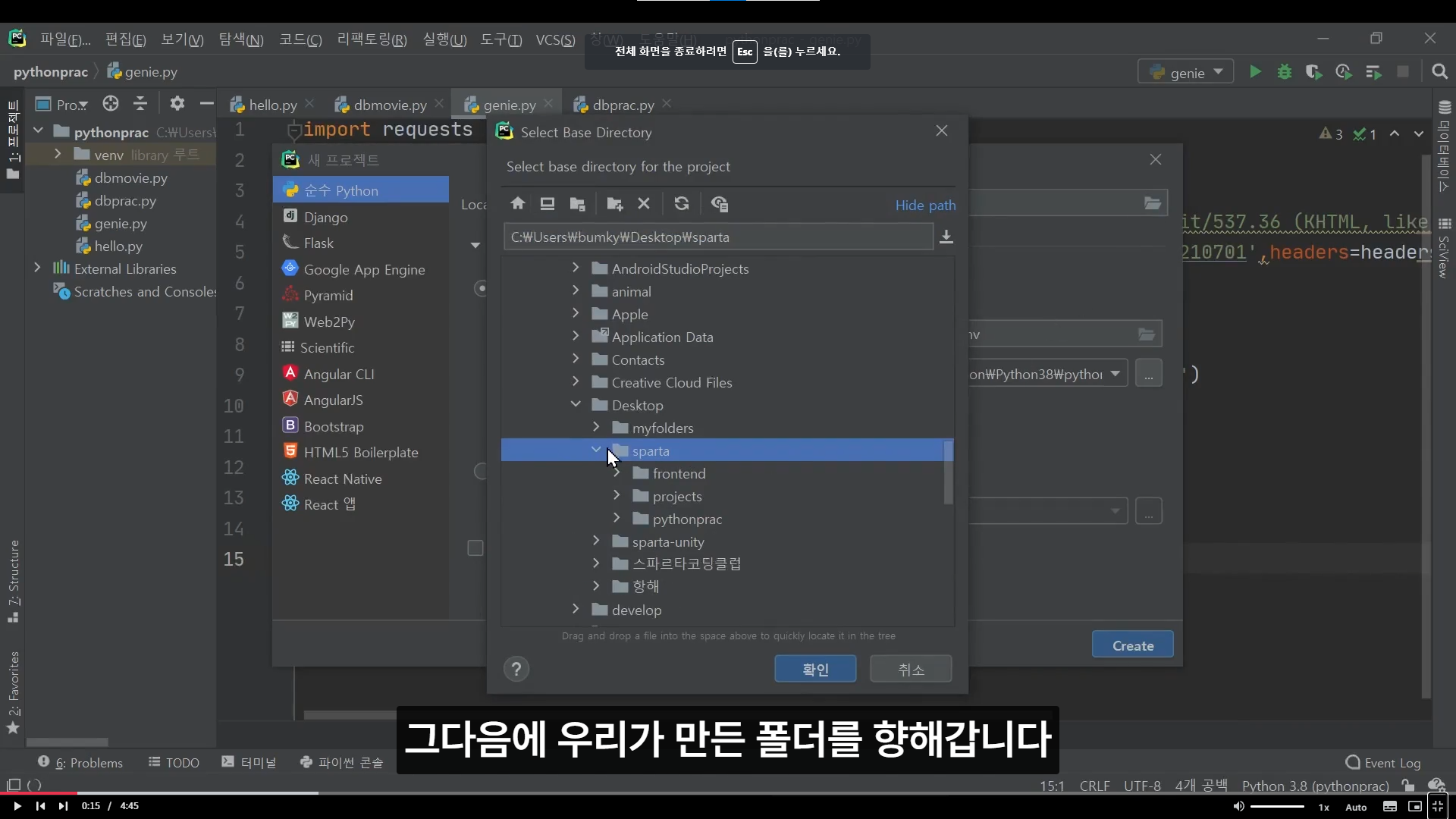
Task: Open the 코드(C) menu
Action: point(300,39)
